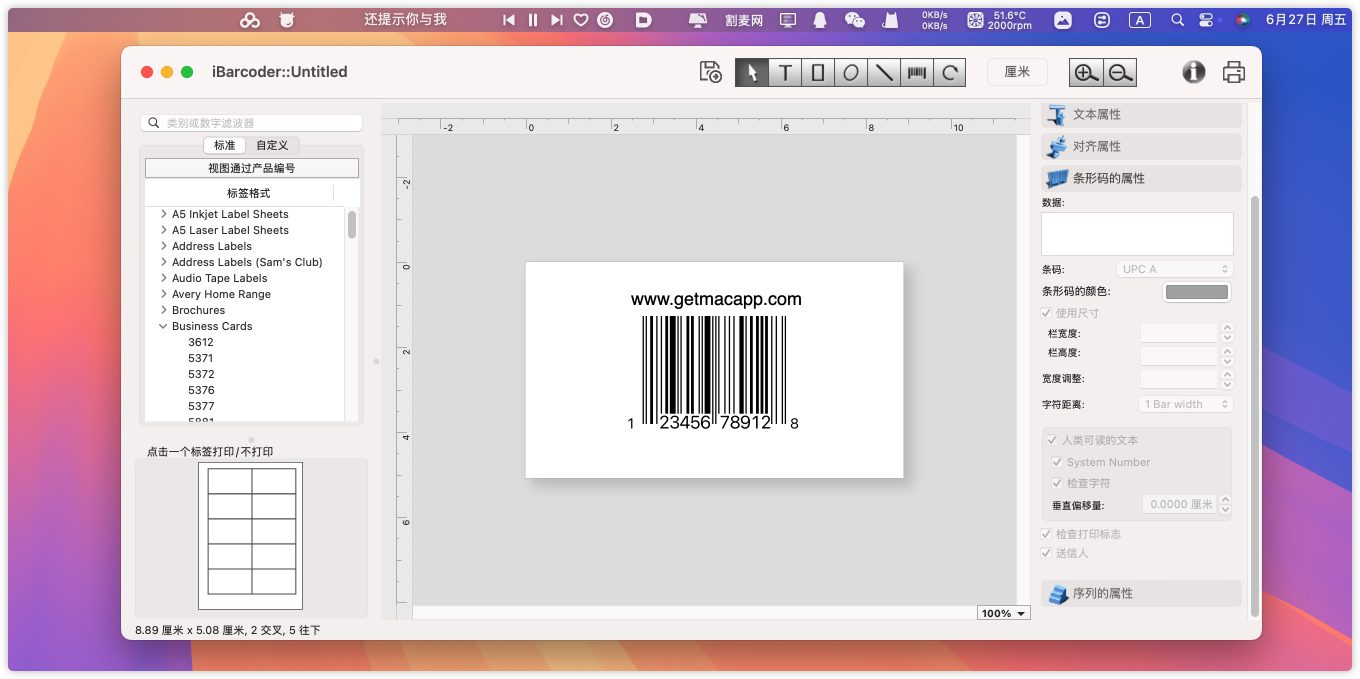Image resolution: width=1360 pixels, height=679 pixels.
Task: Collapse the Business Cards category
Action: tap(163, 326)
